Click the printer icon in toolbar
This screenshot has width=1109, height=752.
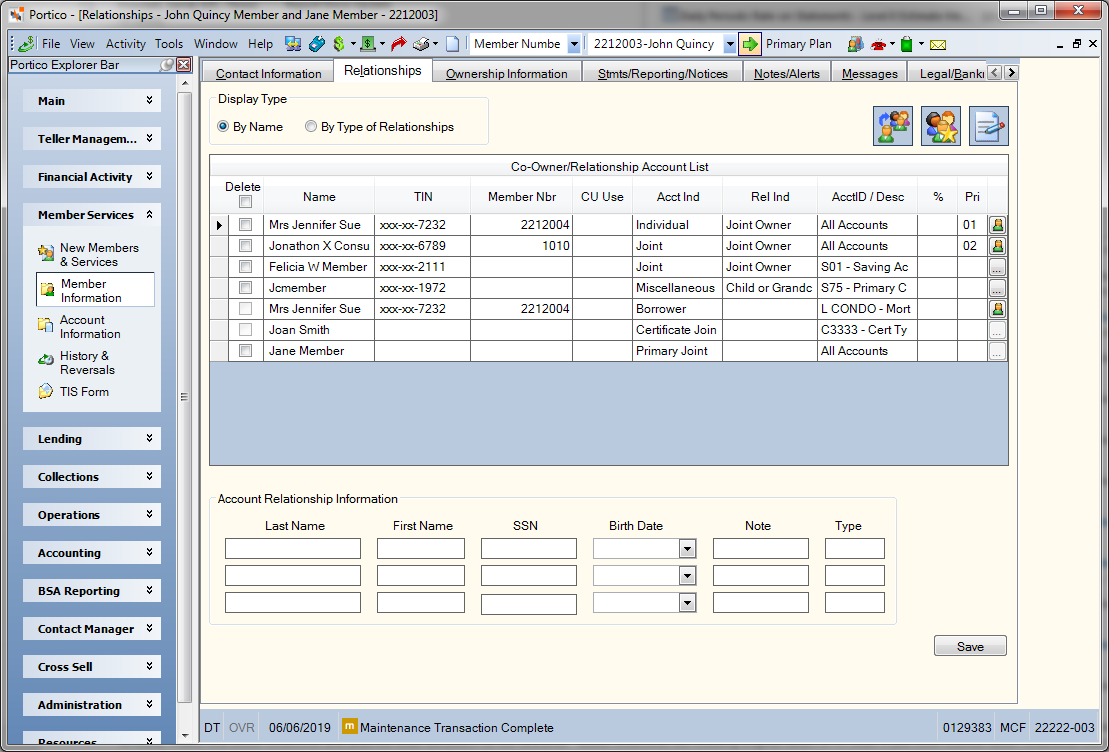coord(422,44)
